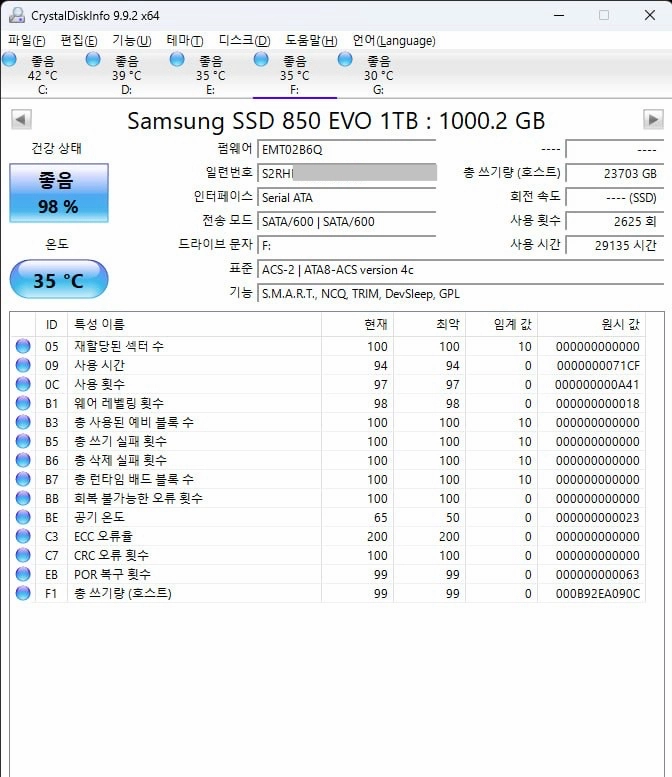Screen dimensions: 672x777
Task: Click the status orb of attribute 05
Action: point(23,346)
